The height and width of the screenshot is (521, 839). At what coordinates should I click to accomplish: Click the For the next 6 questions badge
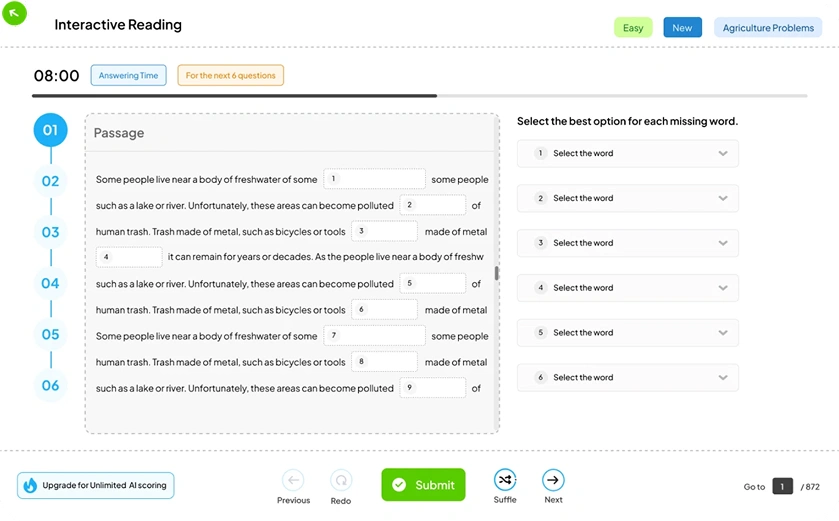pyautogui.click(x=230, y=76)
